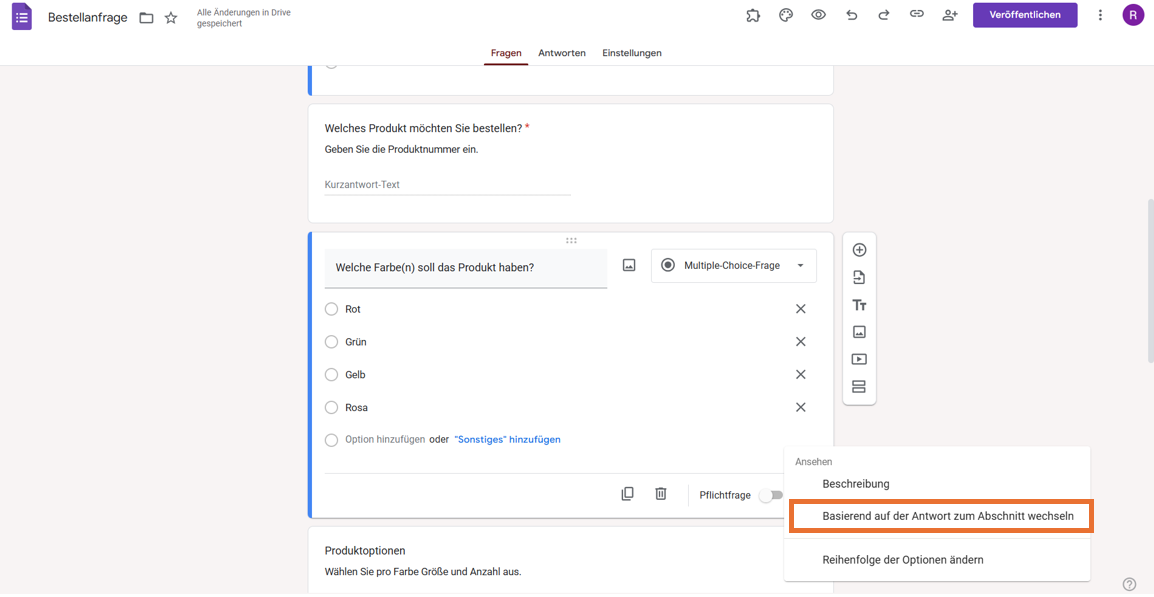
Task: Duplicate the color question
Action: pyautogui.click(x=628, y=494)
